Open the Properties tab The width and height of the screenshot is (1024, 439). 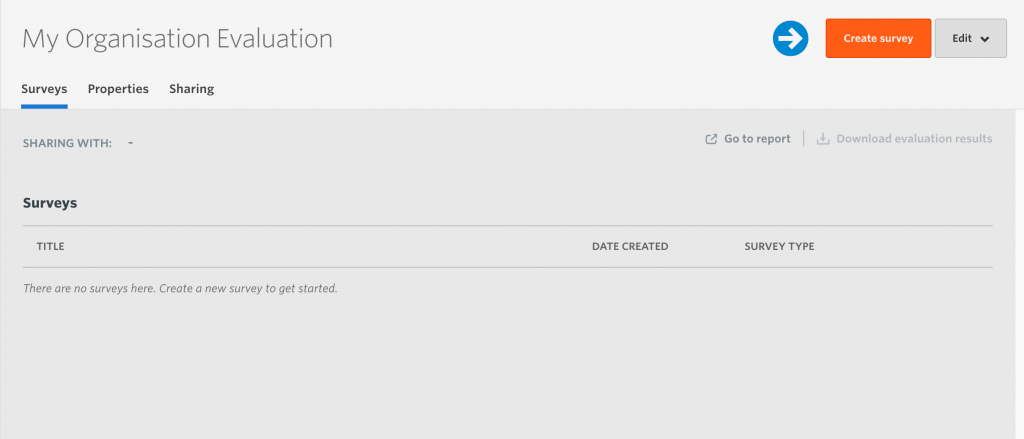118,89
